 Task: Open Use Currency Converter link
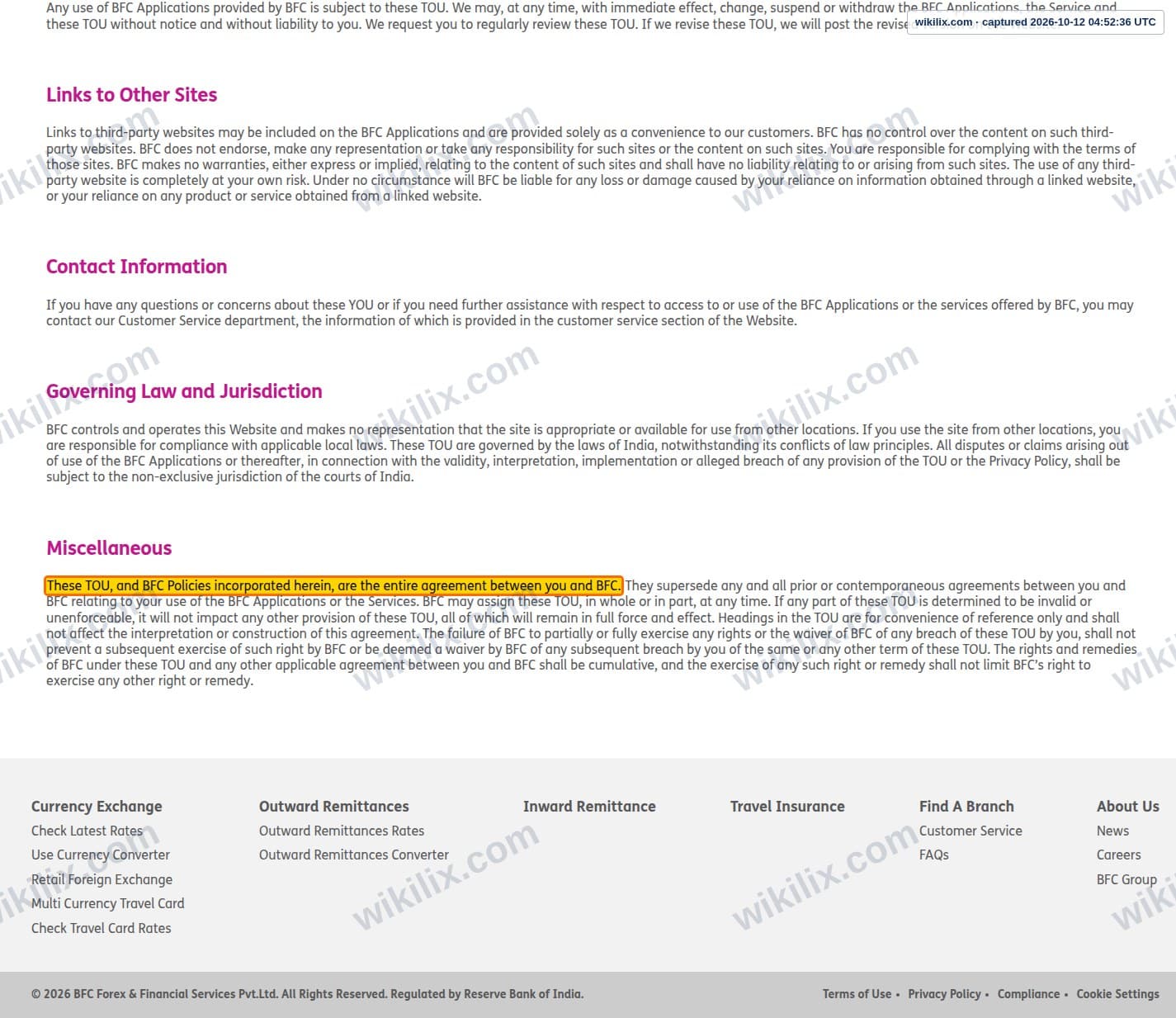[101, 855]
